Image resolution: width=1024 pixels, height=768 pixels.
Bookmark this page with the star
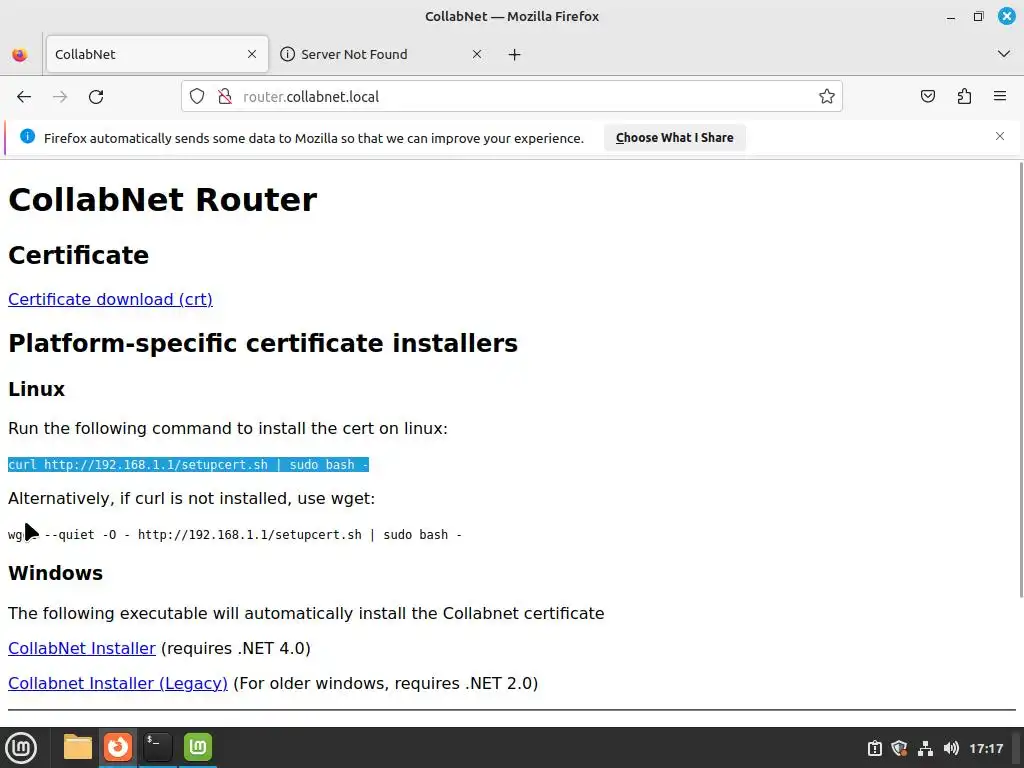(827, 97)
